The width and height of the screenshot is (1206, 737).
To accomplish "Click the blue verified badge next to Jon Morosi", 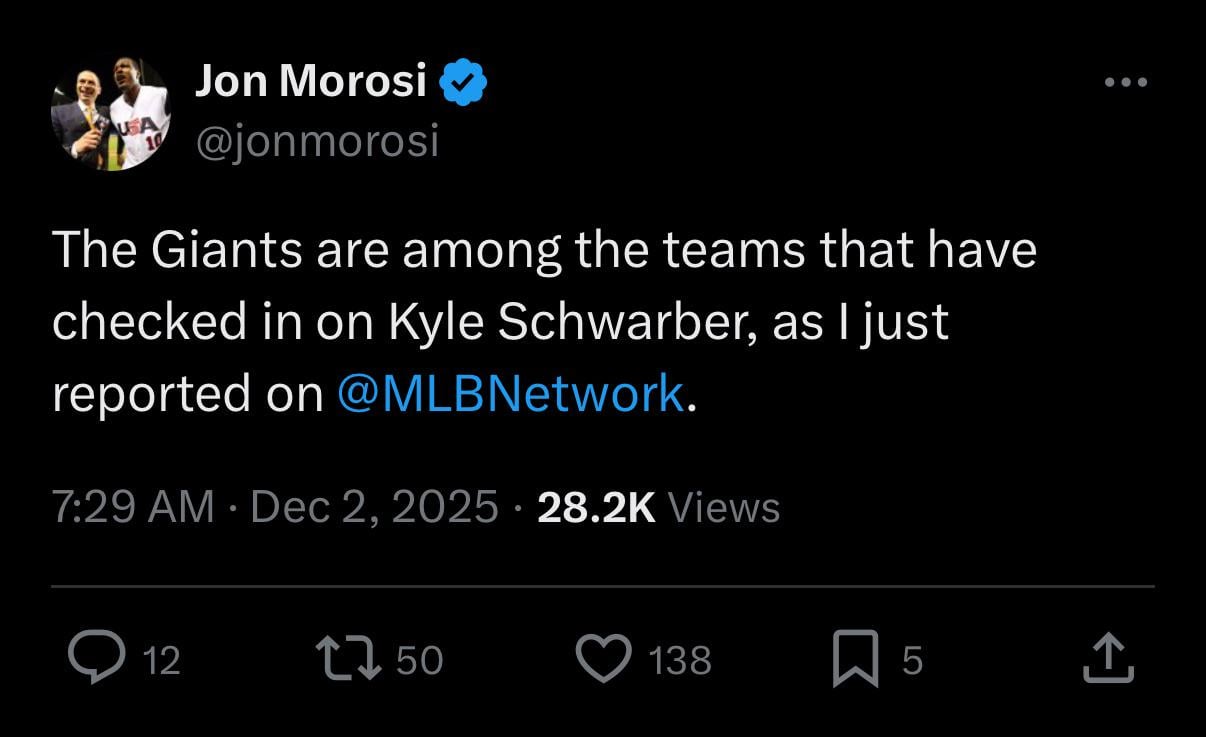I will [x=462, y=79].
